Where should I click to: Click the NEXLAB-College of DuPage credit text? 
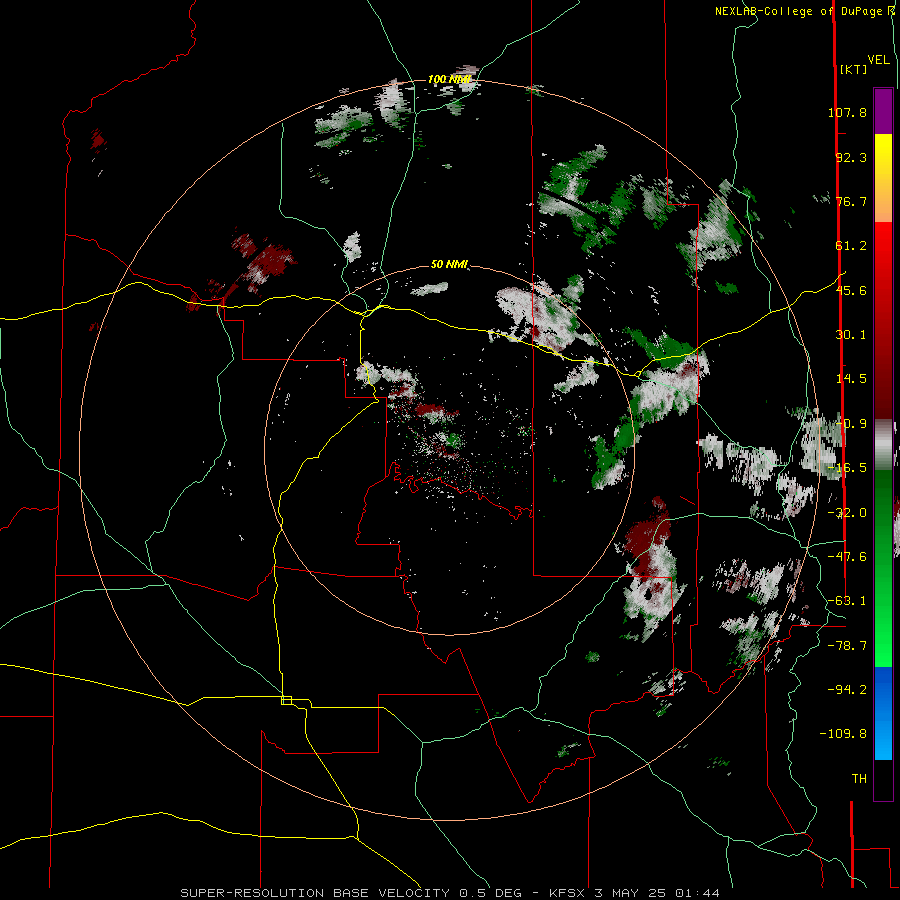point(798,11)
